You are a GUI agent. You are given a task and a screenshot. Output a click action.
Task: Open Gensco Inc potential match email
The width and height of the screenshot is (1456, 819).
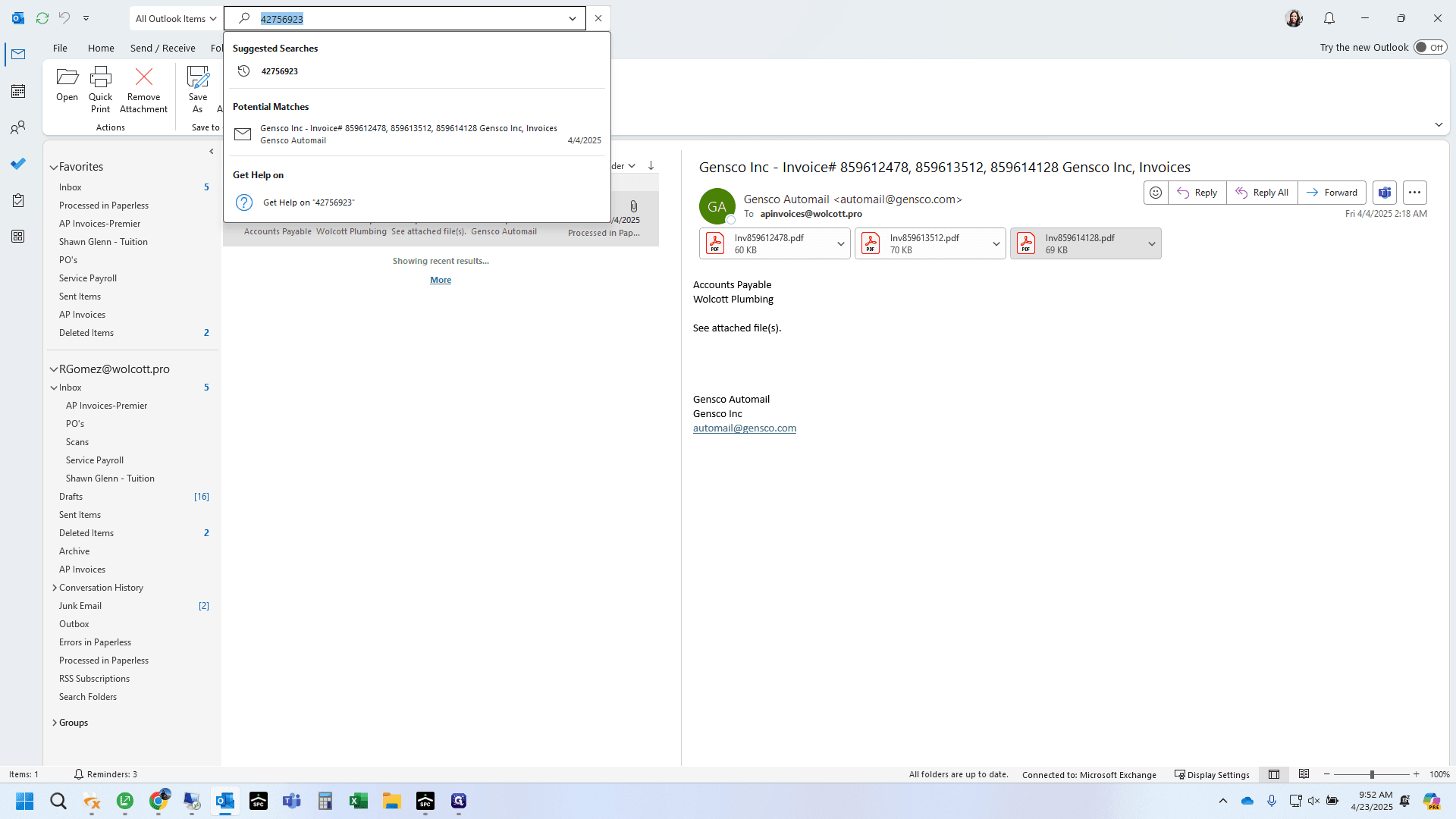tap(416, 134)
